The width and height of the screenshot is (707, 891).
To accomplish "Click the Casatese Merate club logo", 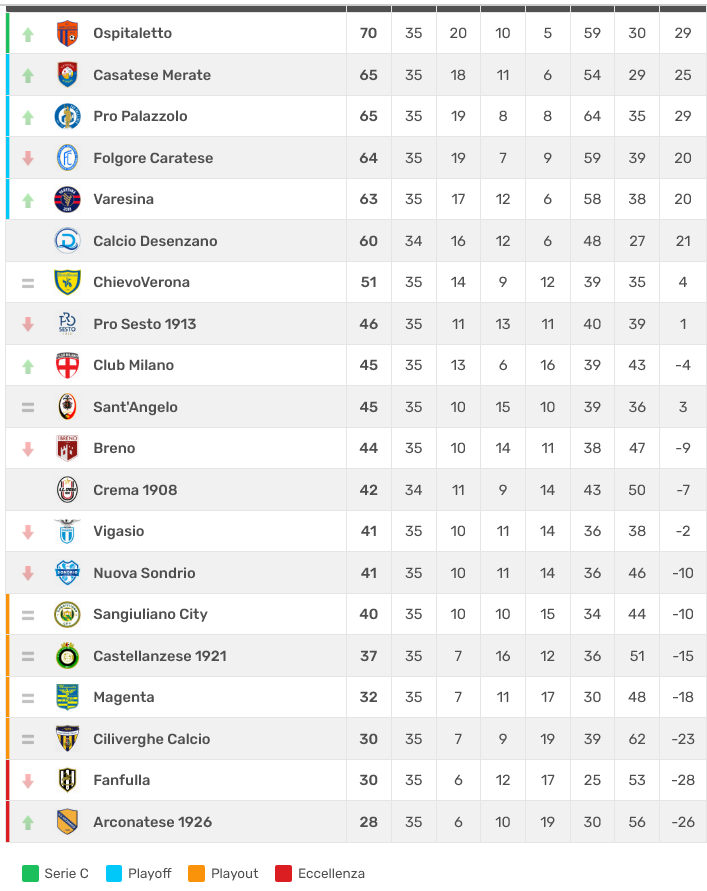I will (x=67, y=75).
